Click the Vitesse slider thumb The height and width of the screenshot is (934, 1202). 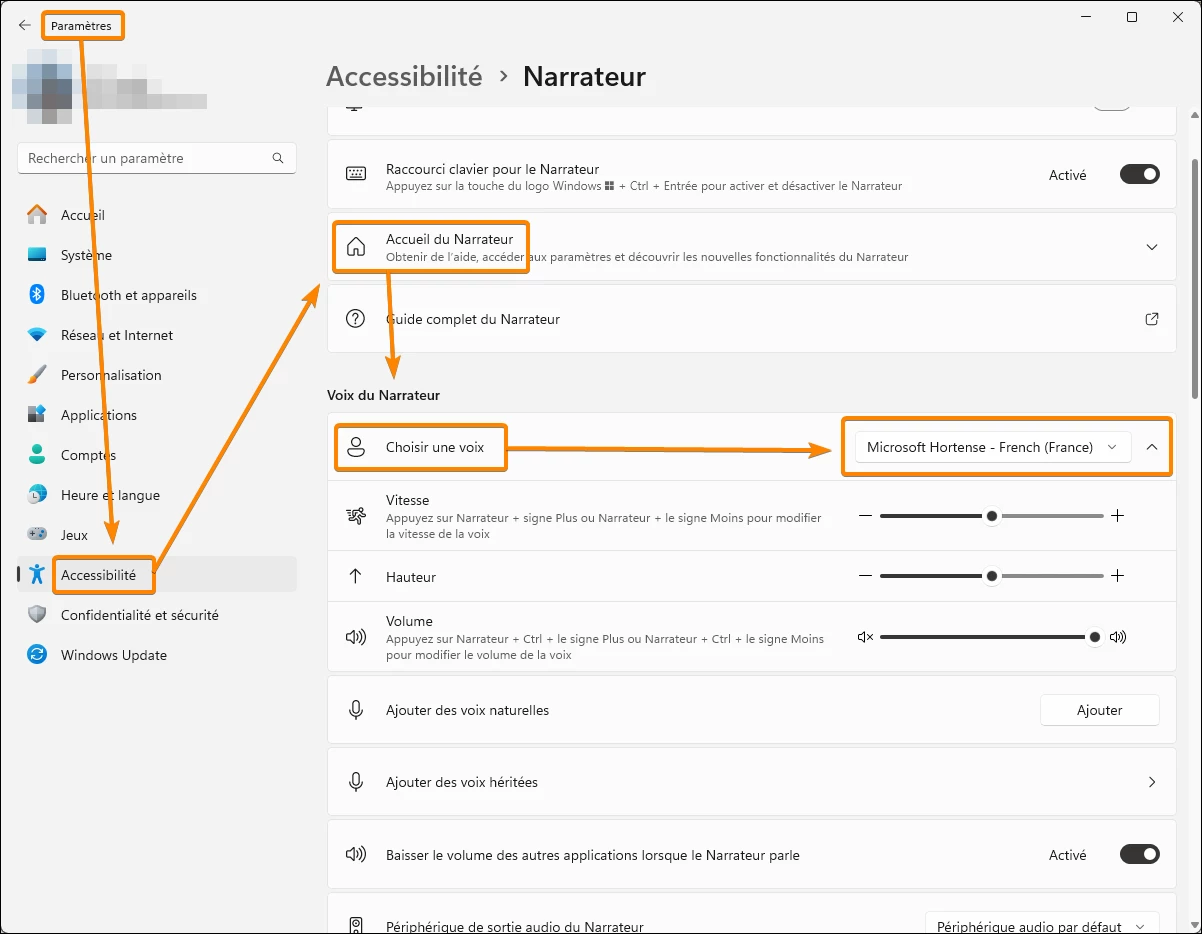(992, 516)
